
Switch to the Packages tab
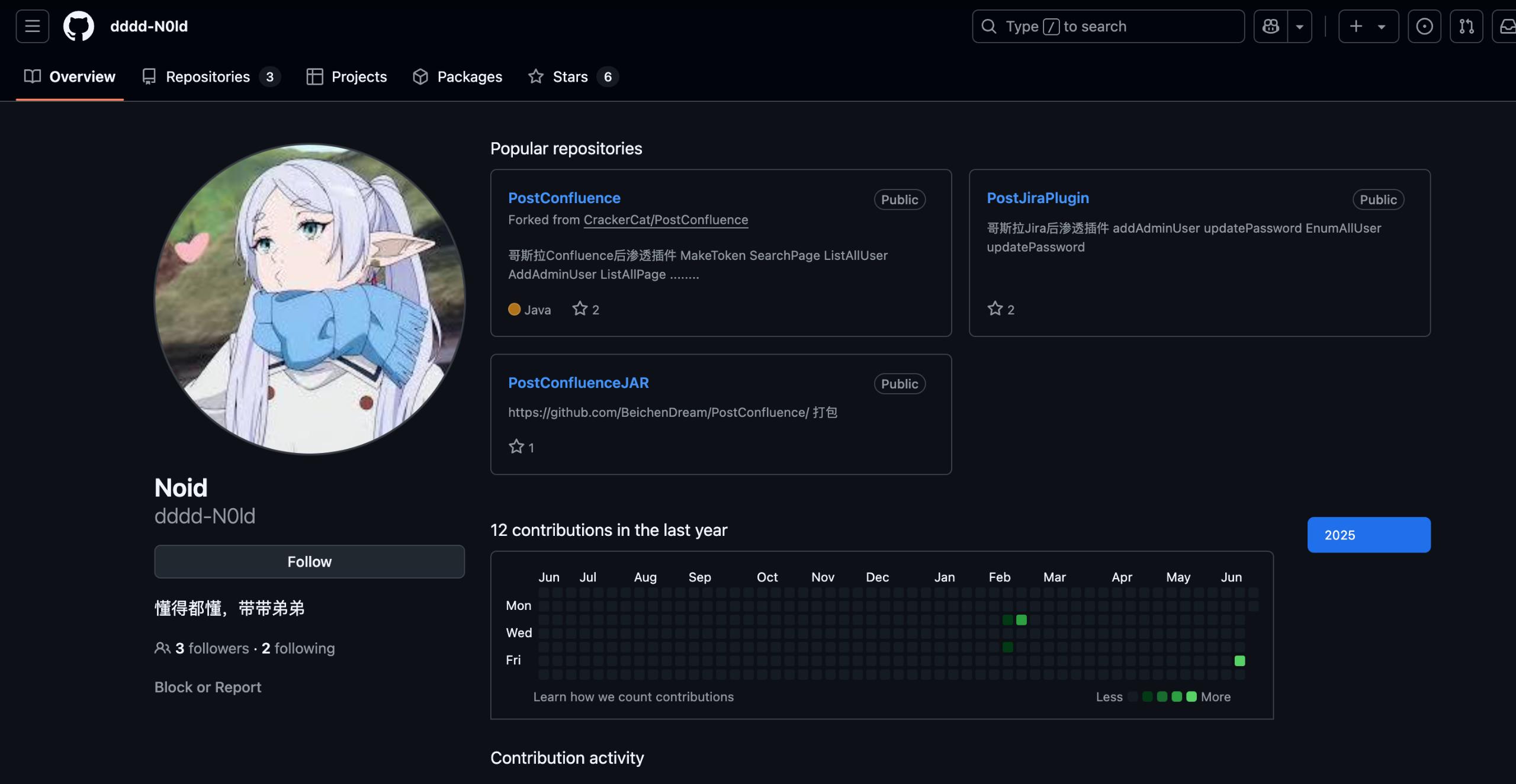click(457, 76)
